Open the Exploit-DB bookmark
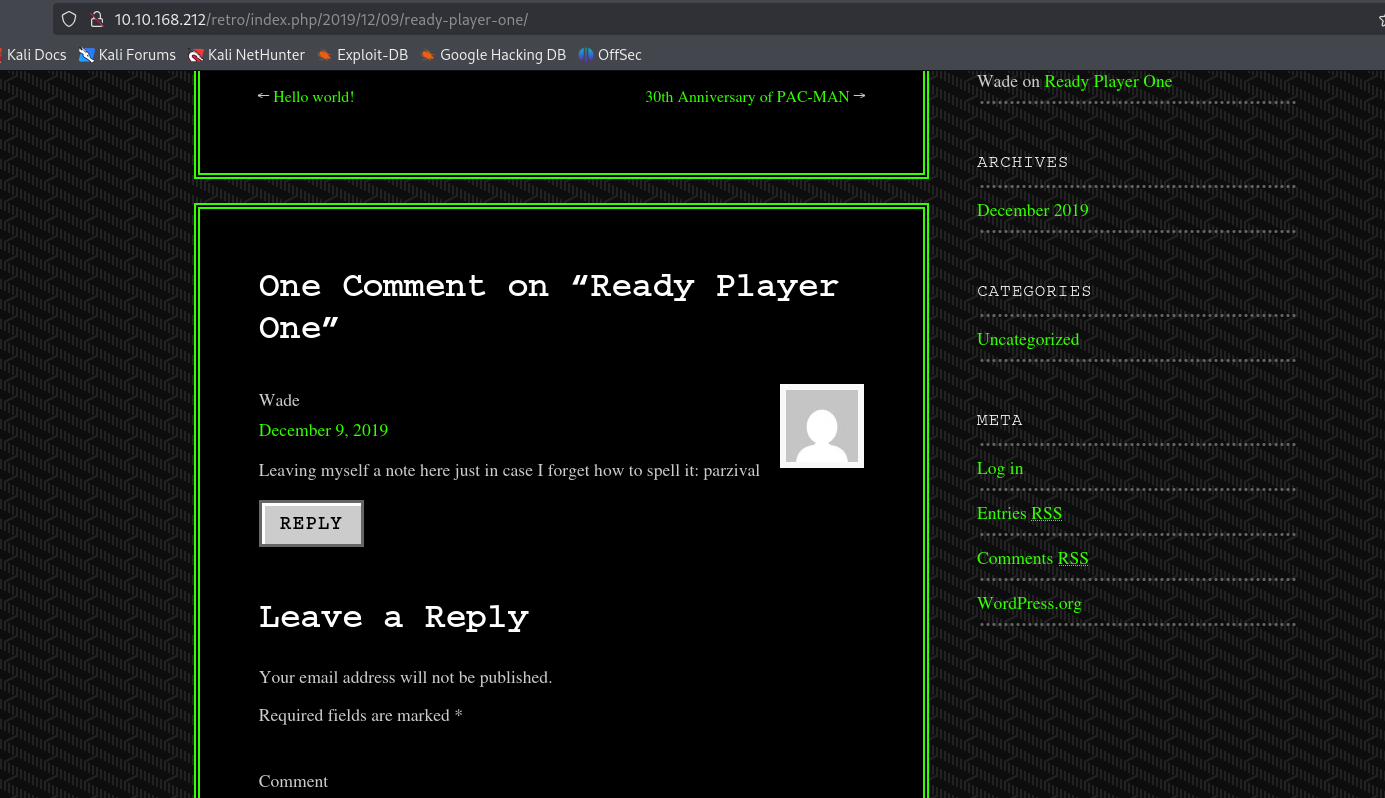Viewport: 1385px width, 798px height. click(x=363, y=55)
